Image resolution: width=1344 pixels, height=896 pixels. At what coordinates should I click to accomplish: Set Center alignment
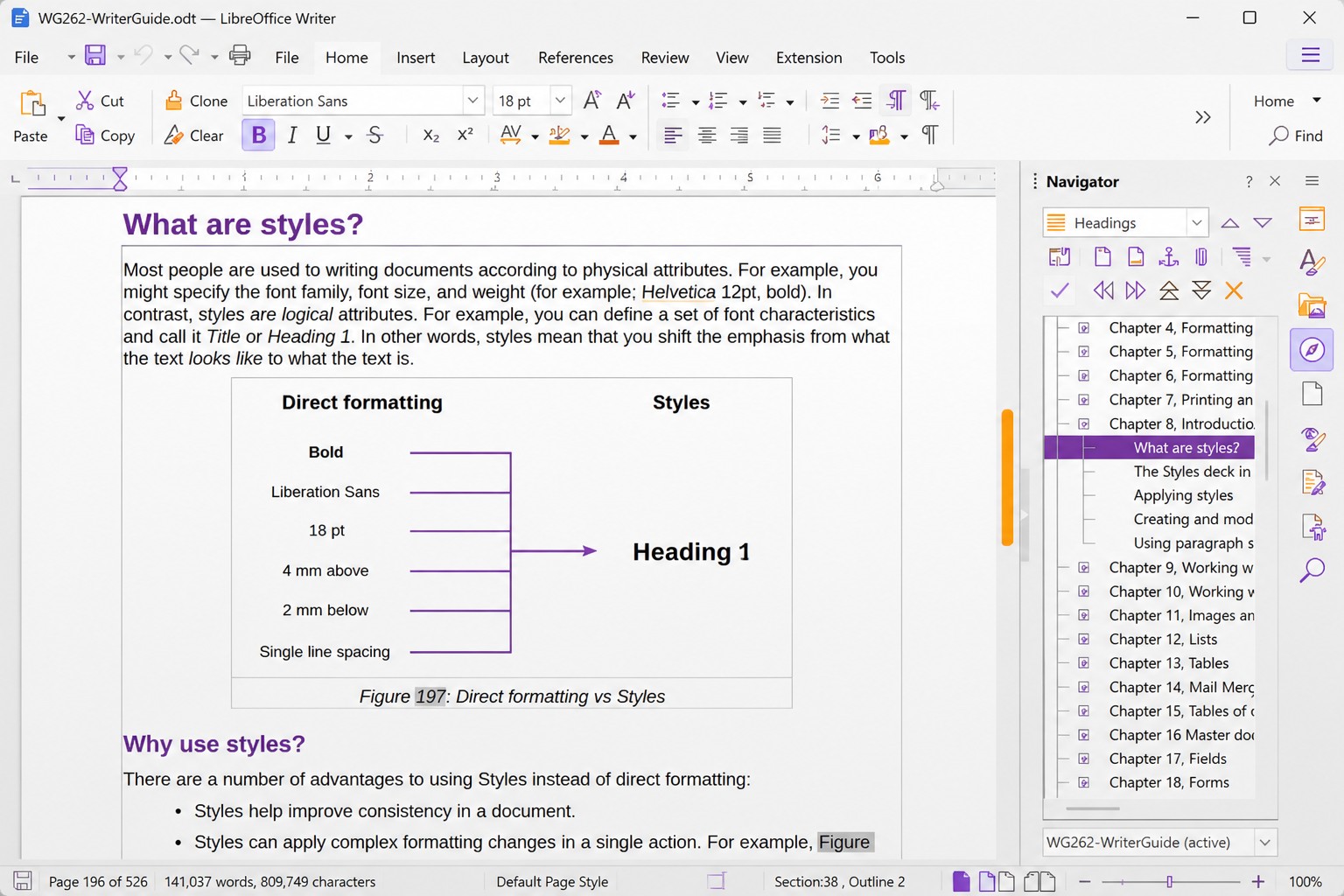pyautogui.click(x=707, y=135)
